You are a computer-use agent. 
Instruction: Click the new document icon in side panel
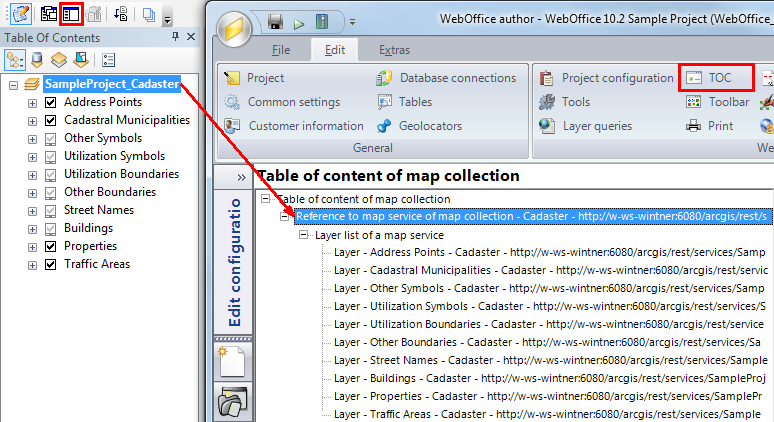tap(232, 361)
